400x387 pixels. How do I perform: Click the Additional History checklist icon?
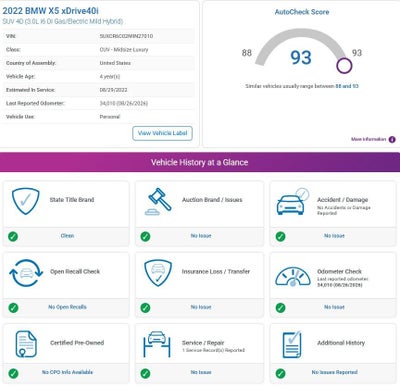[x=292, y=345]
